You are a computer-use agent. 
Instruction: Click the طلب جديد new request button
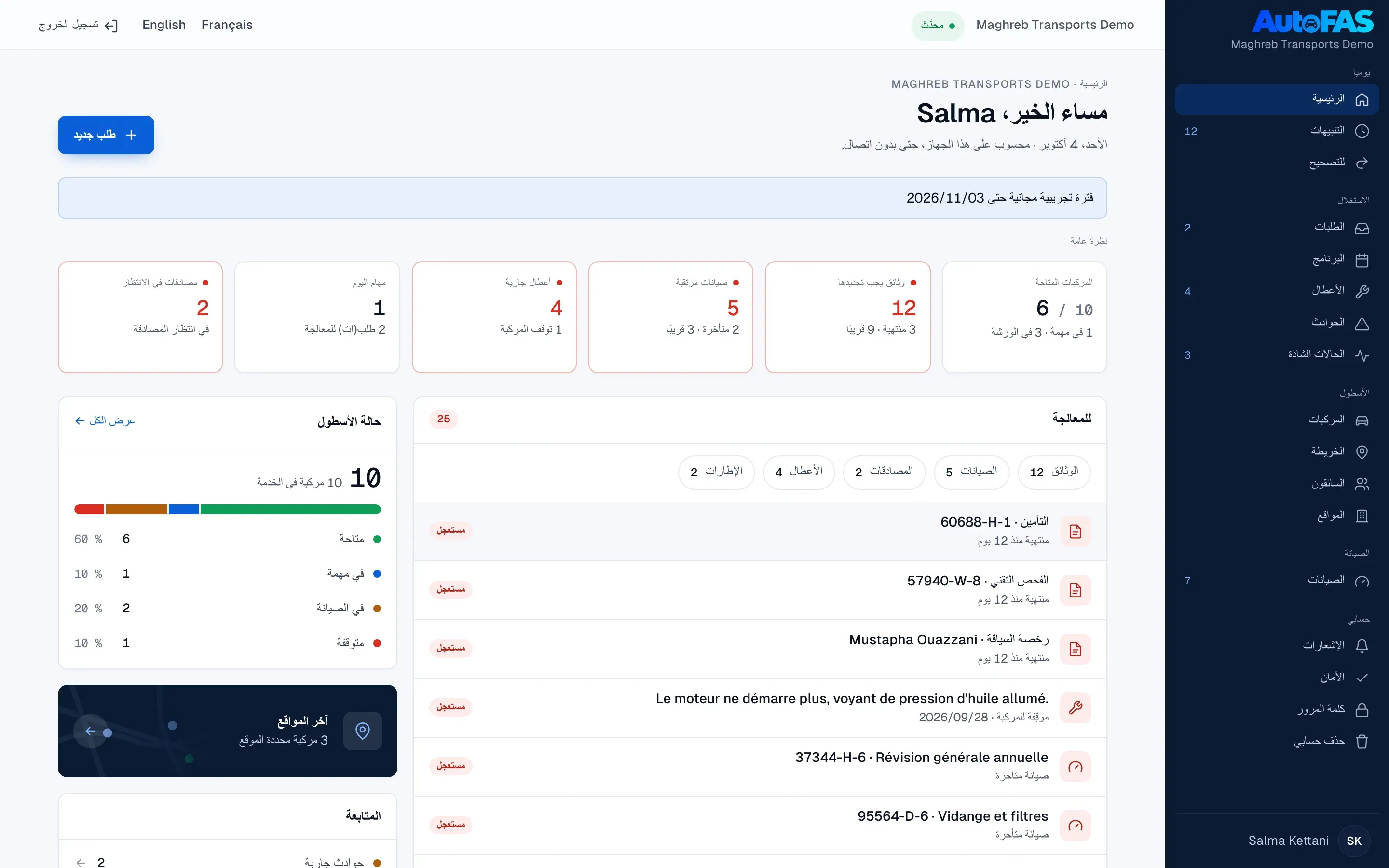[x=106, y=135]
